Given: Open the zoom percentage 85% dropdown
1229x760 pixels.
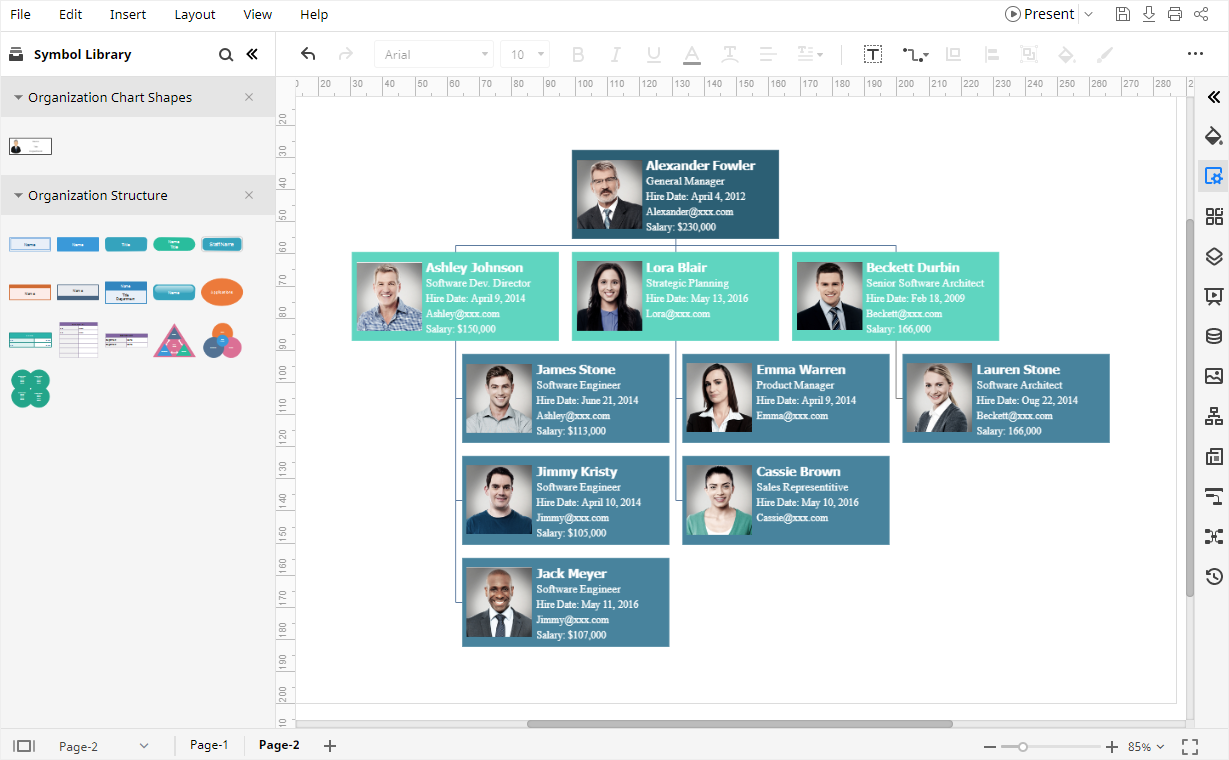Looking at the screenshot, I should tap(1146, 746).
